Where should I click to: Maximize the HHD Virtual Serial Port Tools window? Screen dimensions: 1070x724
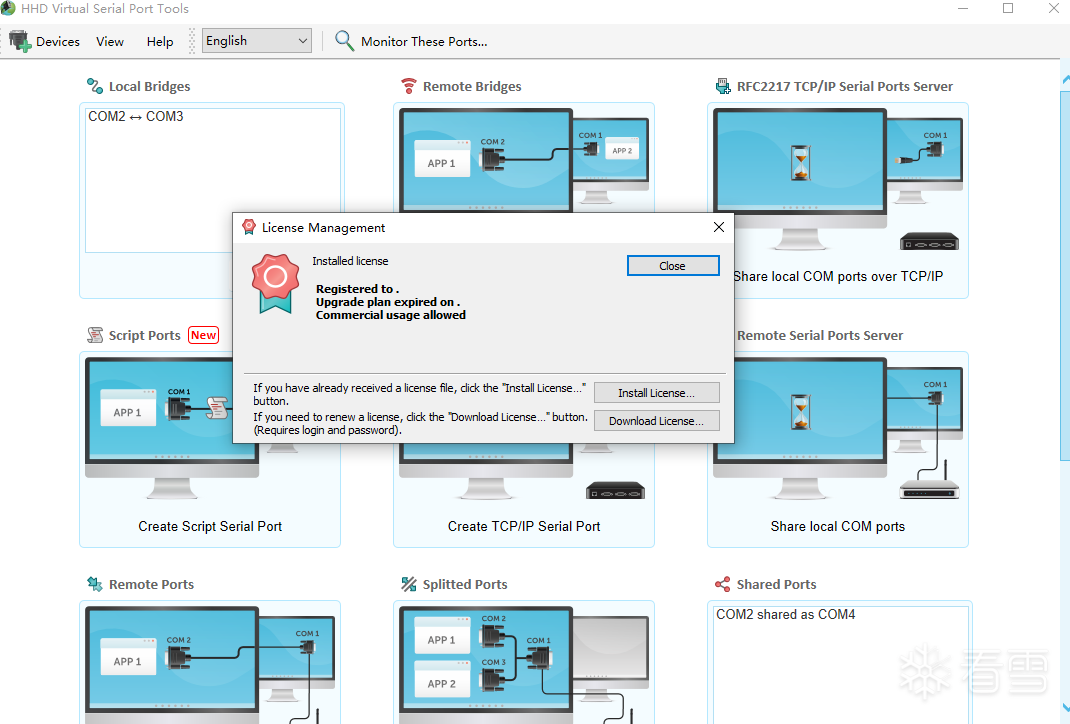pyautogui.click(x=1008, y=8)
